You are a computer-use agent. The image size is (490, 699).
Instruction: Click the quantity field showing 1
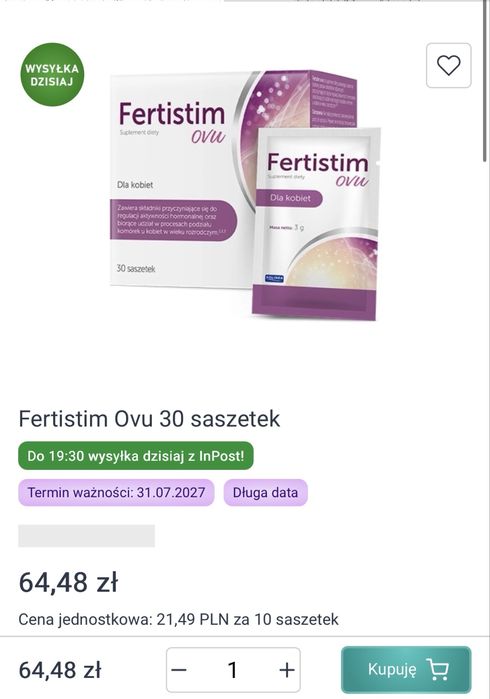click(x=233, y=670)
